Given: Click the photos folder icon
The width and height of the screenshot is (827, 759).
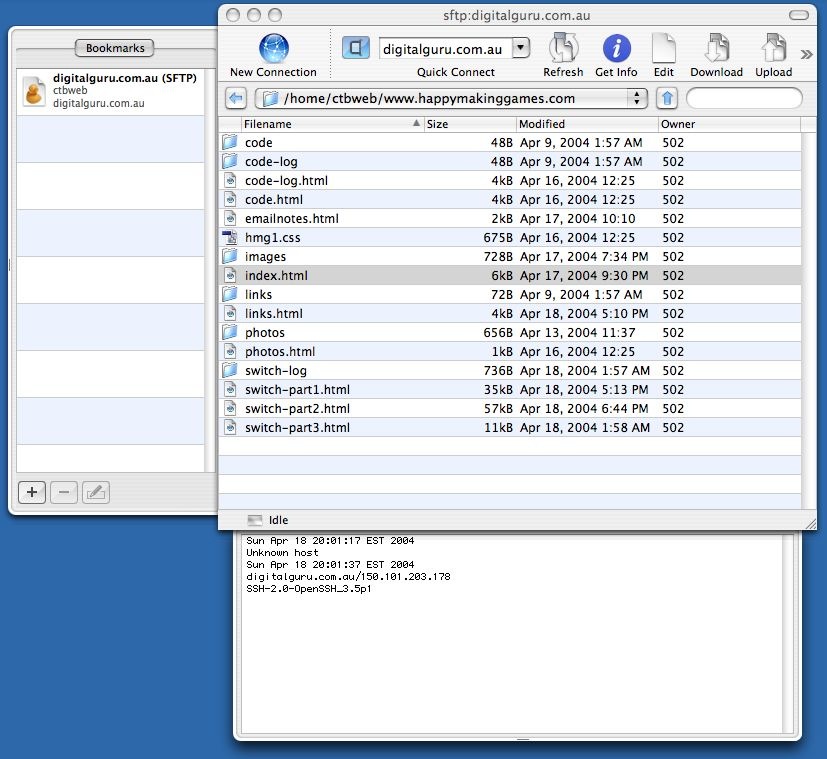Looking at the screenshot, I should pos(230,332).
